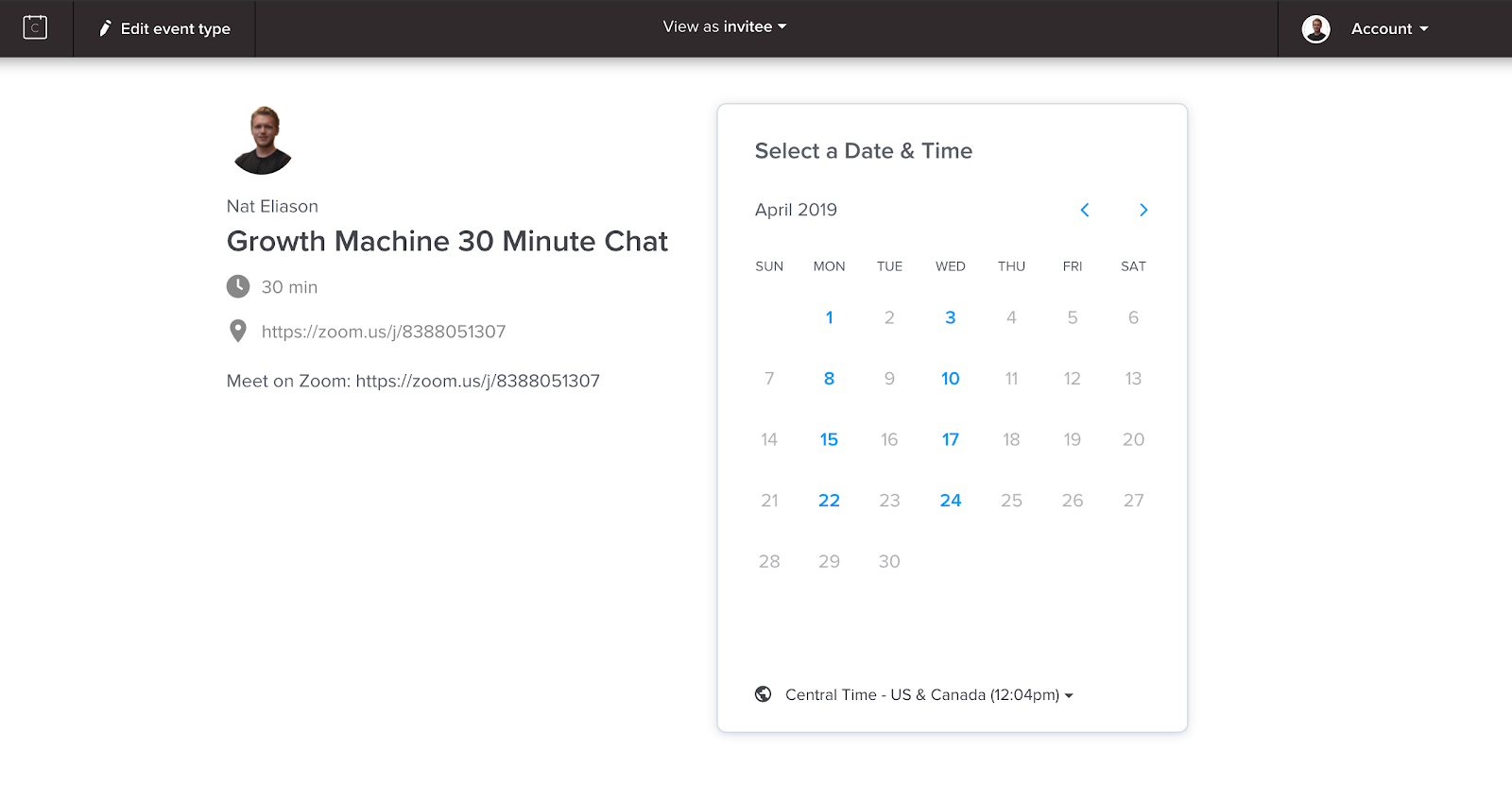This screenshot has width=1512, height=802.
Task: Click unavailable date 27
Action: point(1133,501)
